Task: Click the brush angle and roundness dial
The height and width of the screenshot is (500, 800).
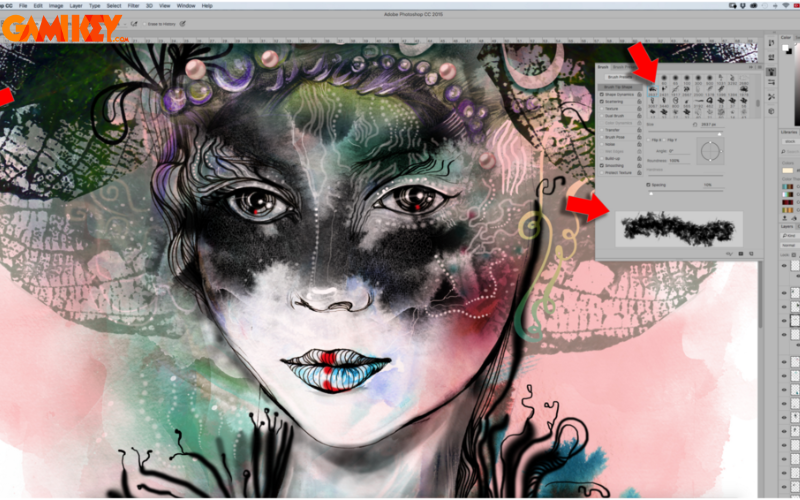Action: (x=711, y=151)
